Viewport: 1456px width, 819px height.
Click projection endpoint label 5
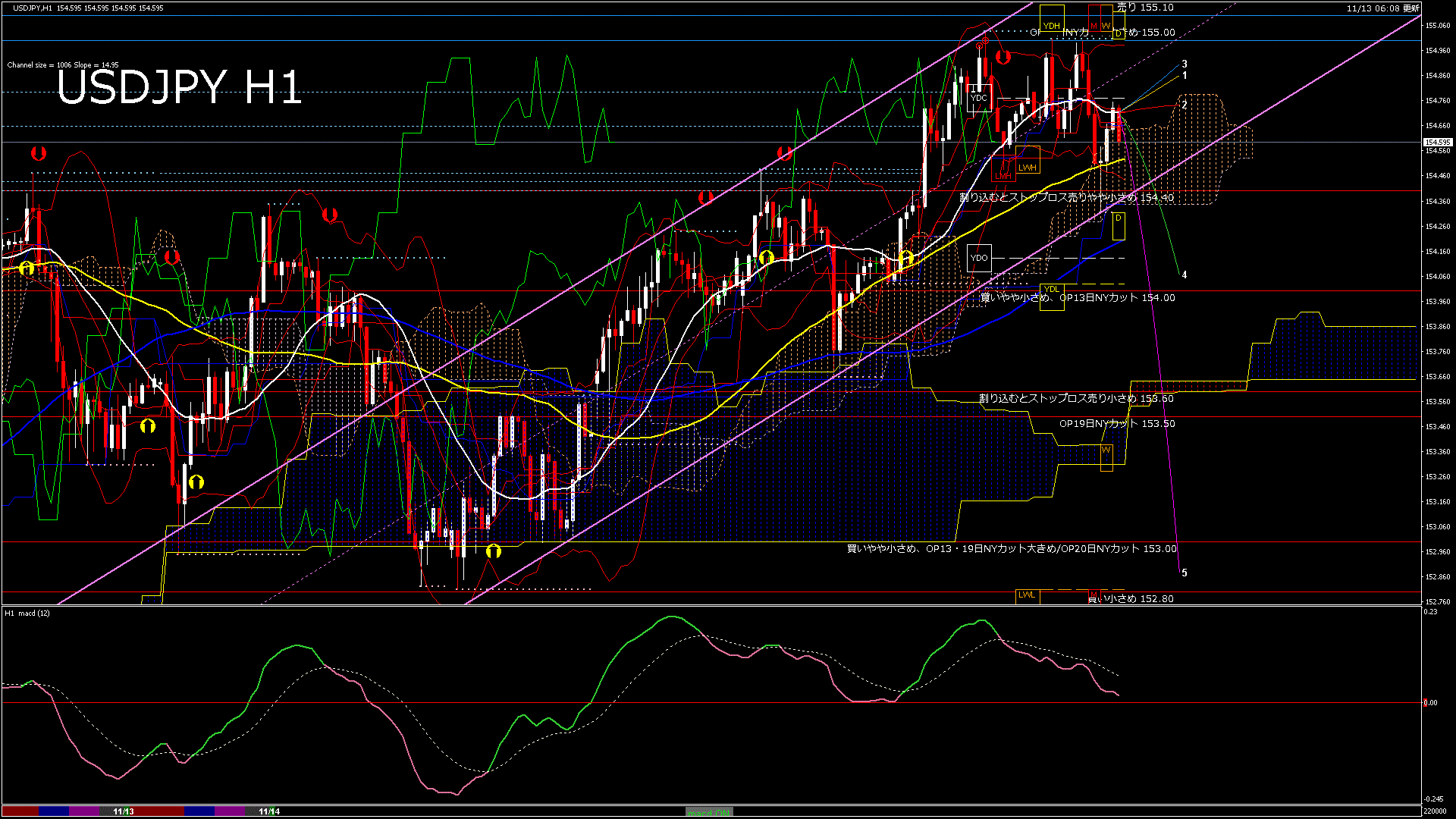[1185, 573]
